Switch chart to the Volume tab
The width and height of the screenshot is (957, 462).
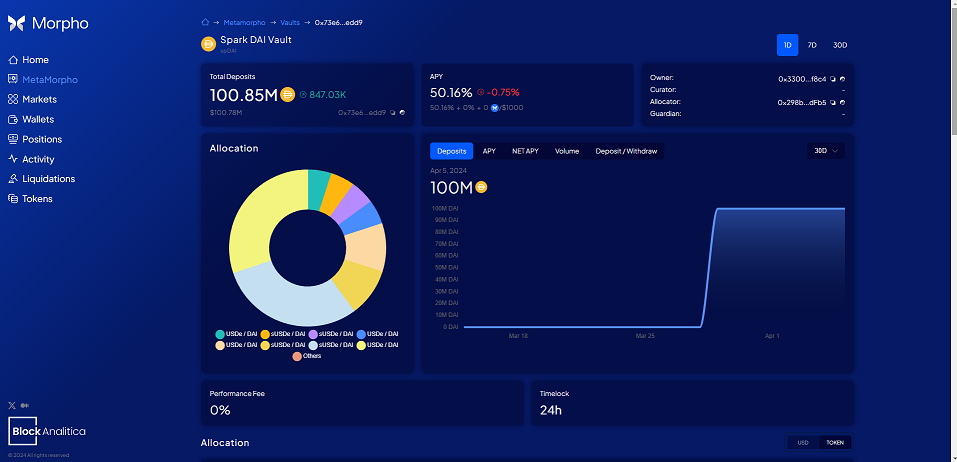coord(567,151)
